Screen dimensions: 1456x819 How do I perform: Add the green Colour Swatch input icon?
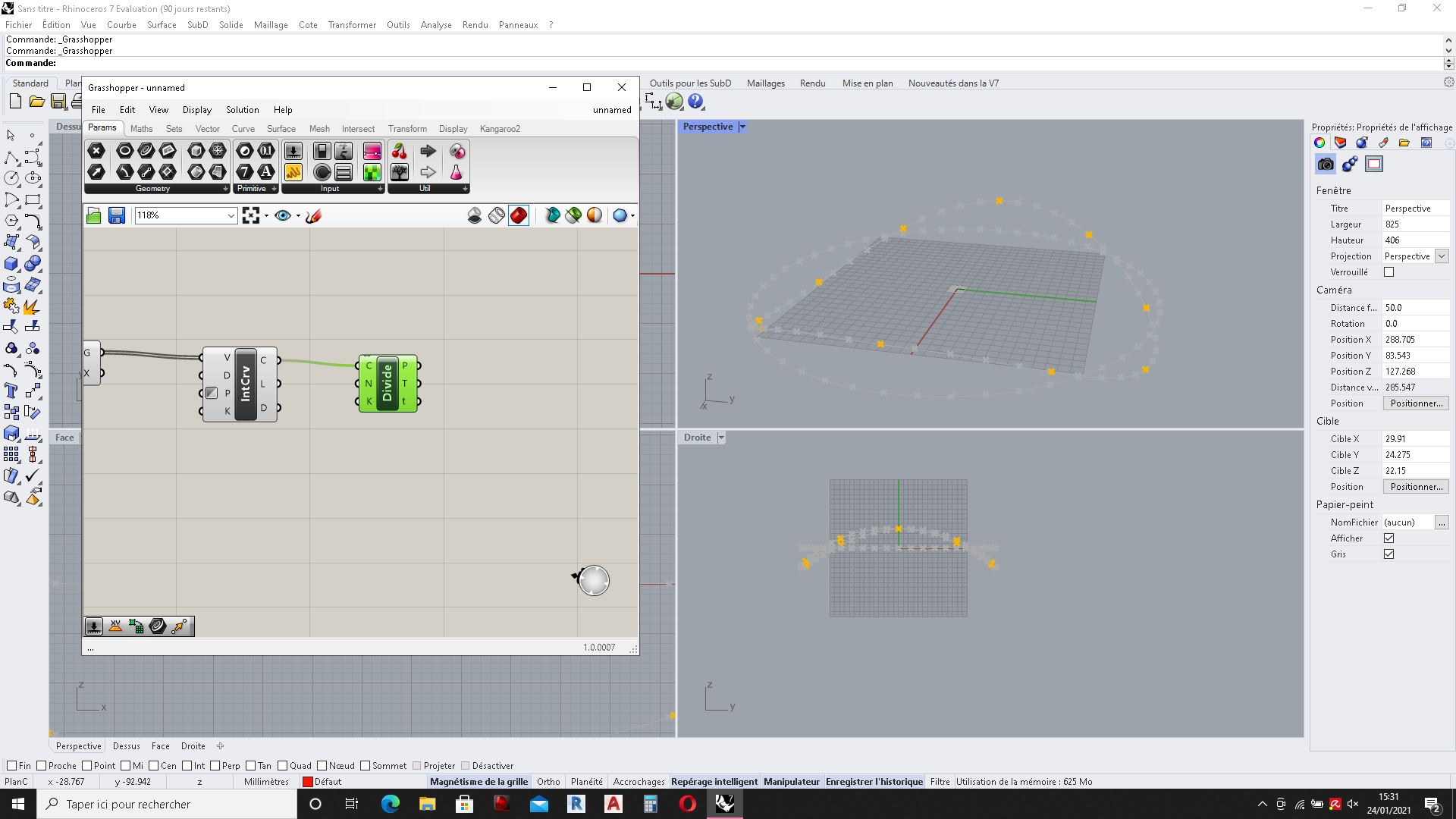click(372, 172)
